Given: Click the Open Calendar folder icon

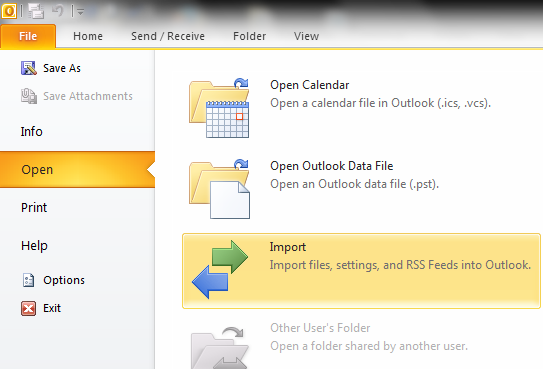Looking at the screenshot, I should point(219,108).
